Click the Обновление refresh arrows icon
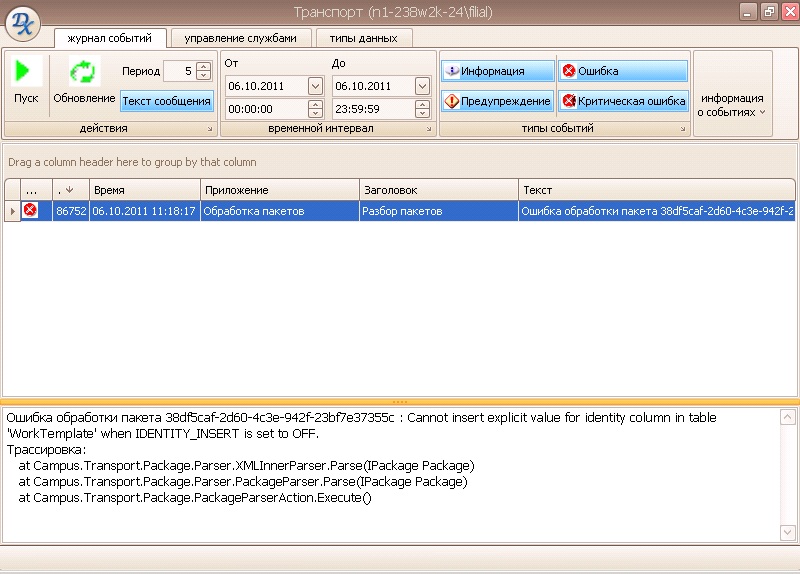 coord(83,71)
